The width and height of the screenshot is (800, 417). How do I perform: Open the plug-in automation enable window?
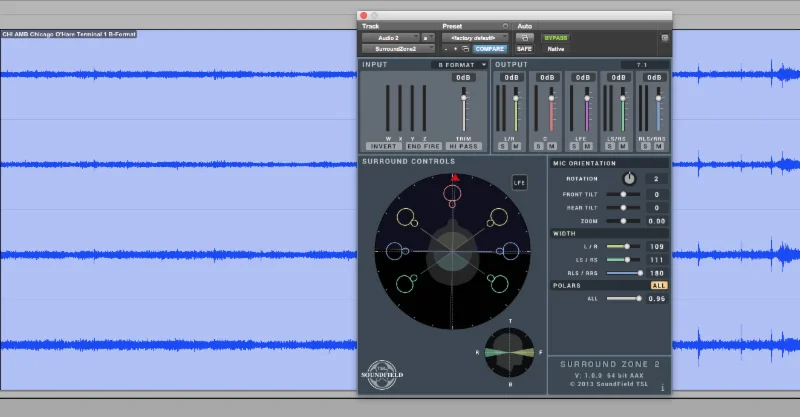(524, 38)
